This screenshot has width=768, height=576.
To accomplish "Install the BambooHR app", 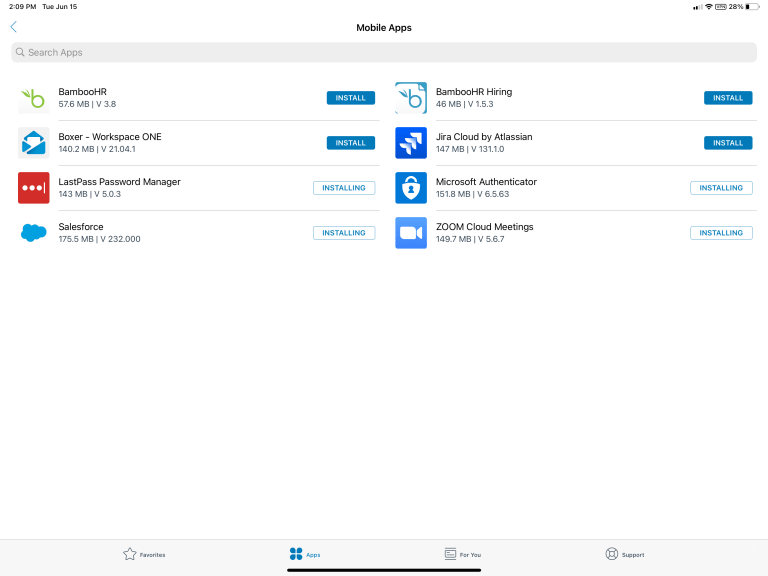I will point(350,98).
